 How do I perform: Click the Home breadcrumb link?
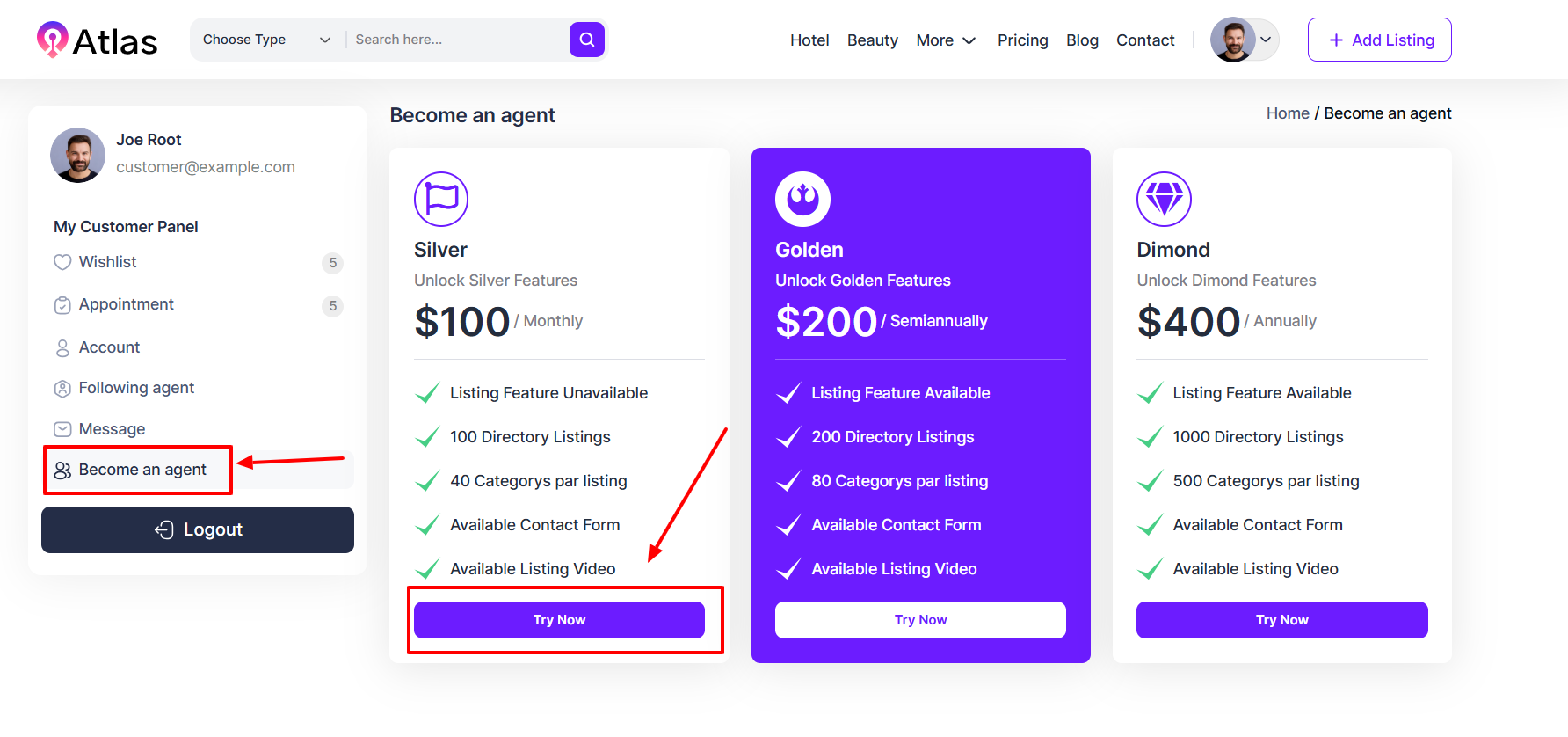pyautogui.click(x=1288, y=113)
